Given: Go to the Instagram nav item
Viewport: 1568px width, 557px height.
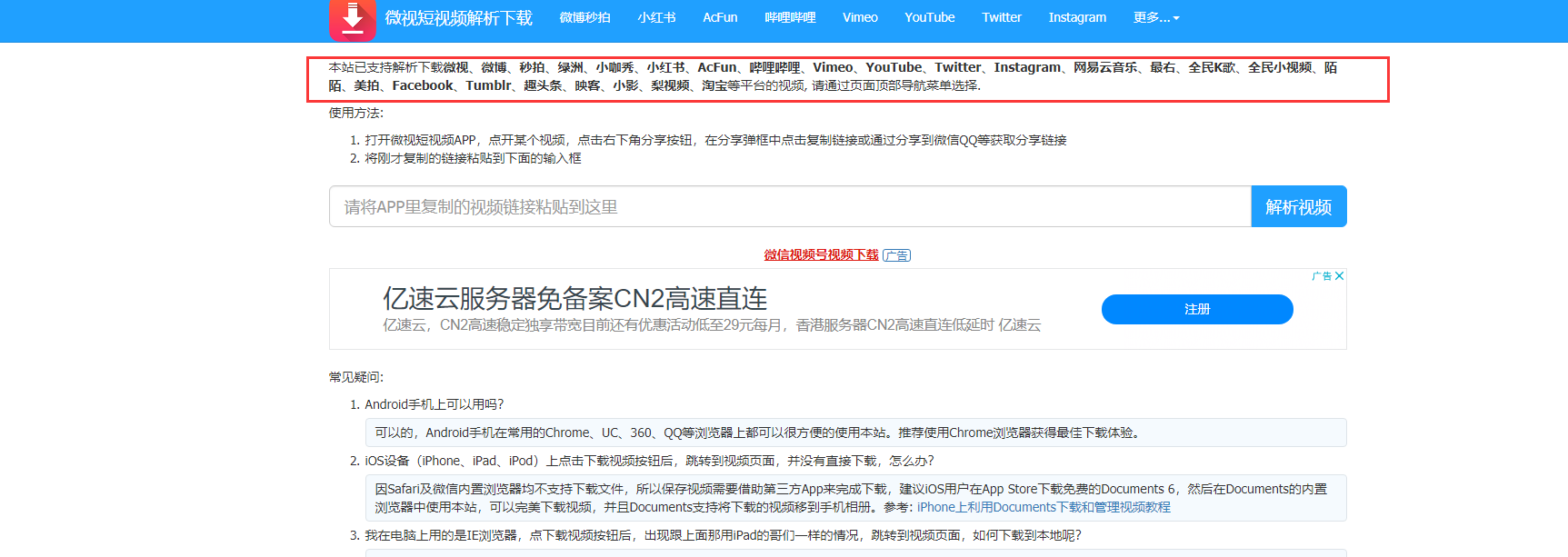Looking at the screenshot, I should point(1077,17).
